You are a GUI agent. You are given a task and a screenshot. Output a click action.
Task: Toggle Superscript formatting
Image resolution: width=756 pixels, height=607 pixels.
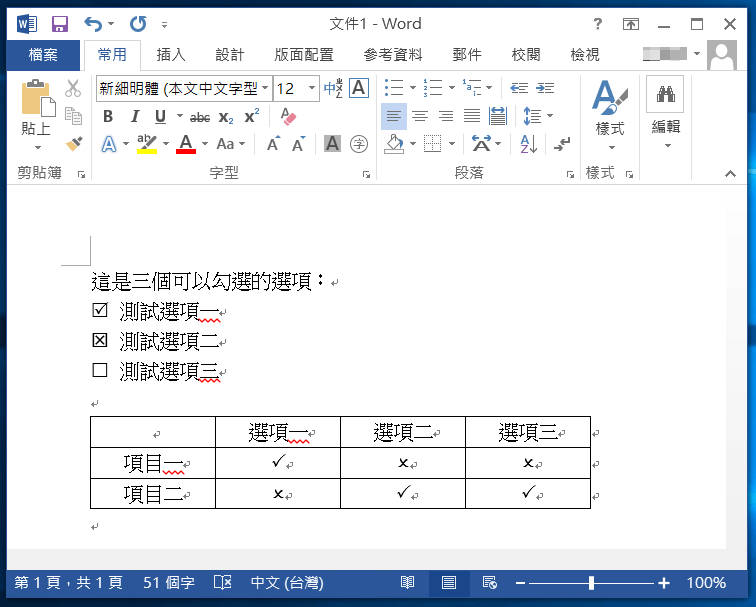point(252,116)
